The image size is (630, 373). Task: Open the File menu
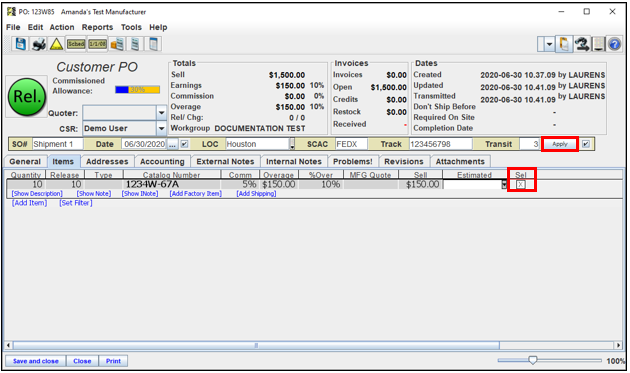tap(13, 27)
